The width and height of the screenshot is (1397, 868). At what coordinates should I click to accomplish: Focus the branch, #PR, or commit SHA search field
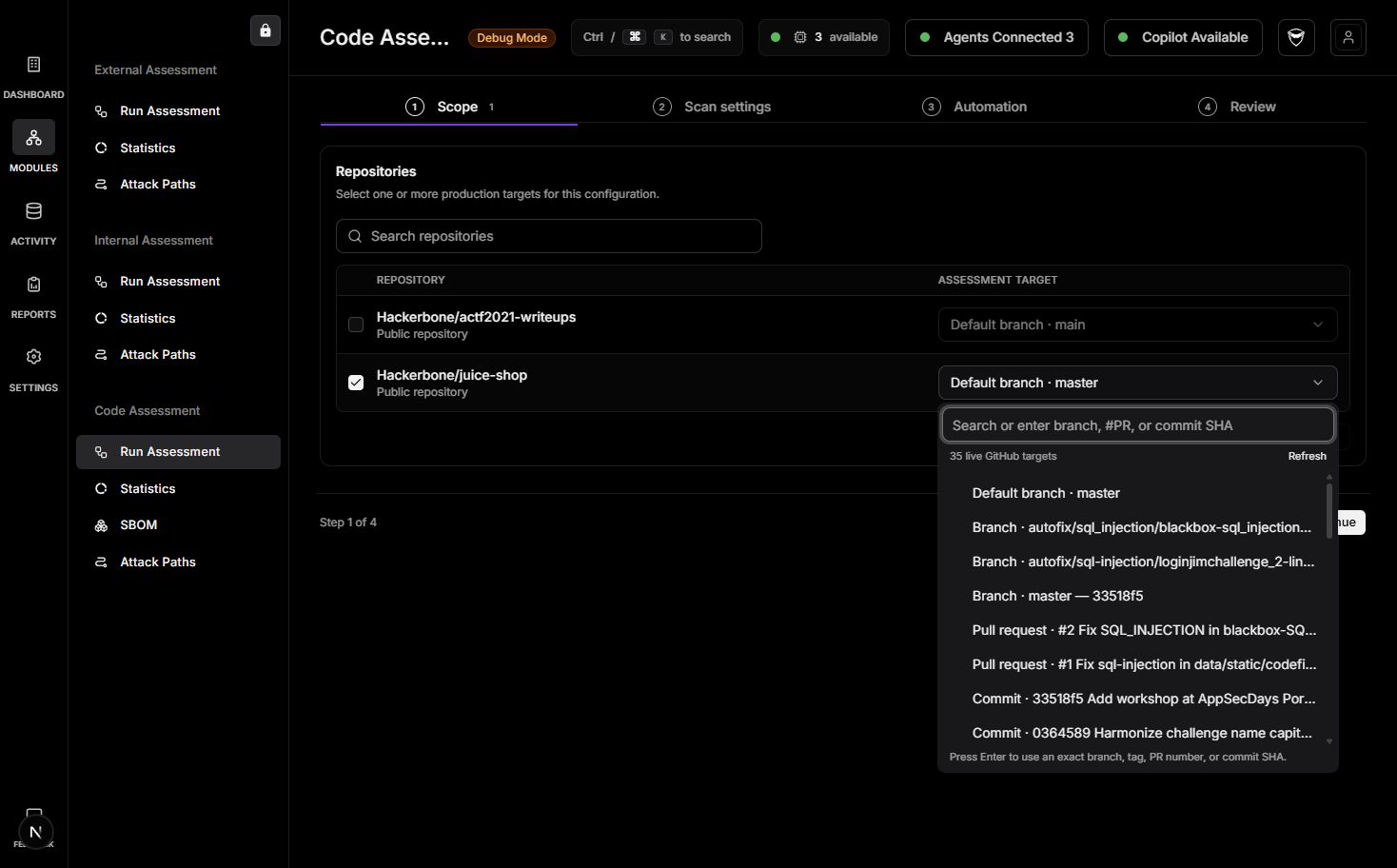[1138, 425]
